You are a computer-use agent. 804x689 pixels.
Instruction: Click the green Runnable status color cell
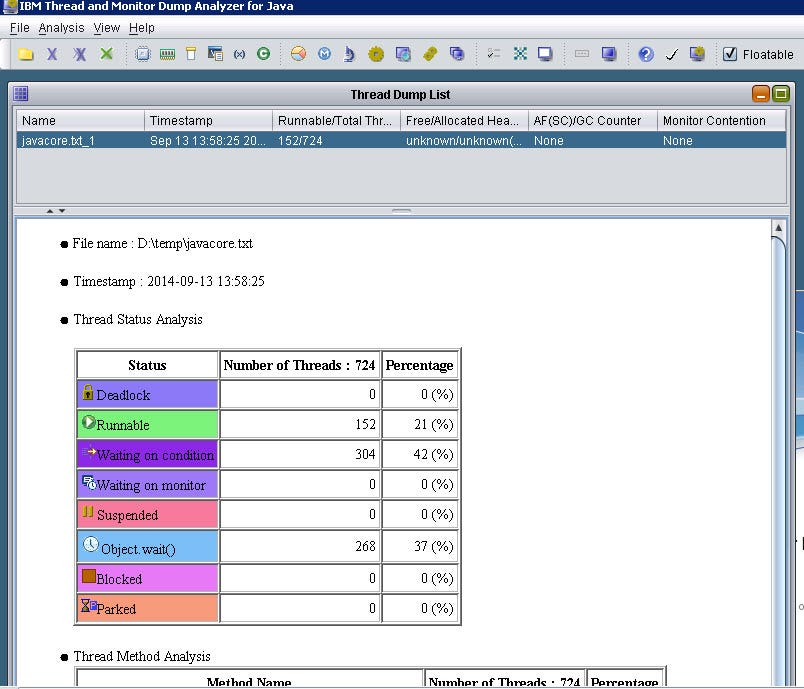147,424
